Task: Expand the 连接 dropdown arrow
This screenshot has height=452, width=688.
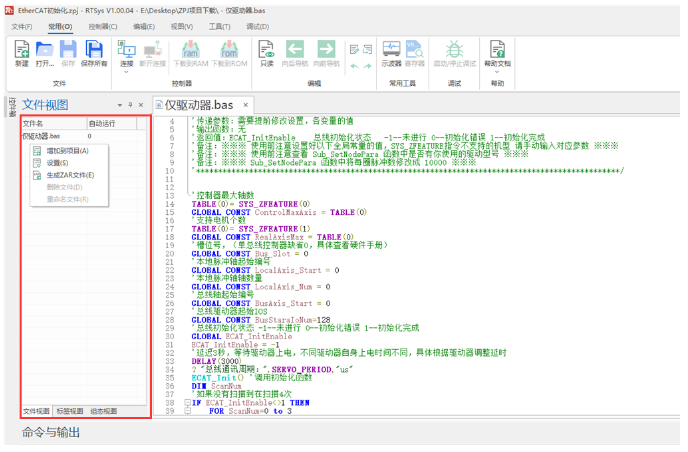Action: pyautogui.click(x=126, y=72)
